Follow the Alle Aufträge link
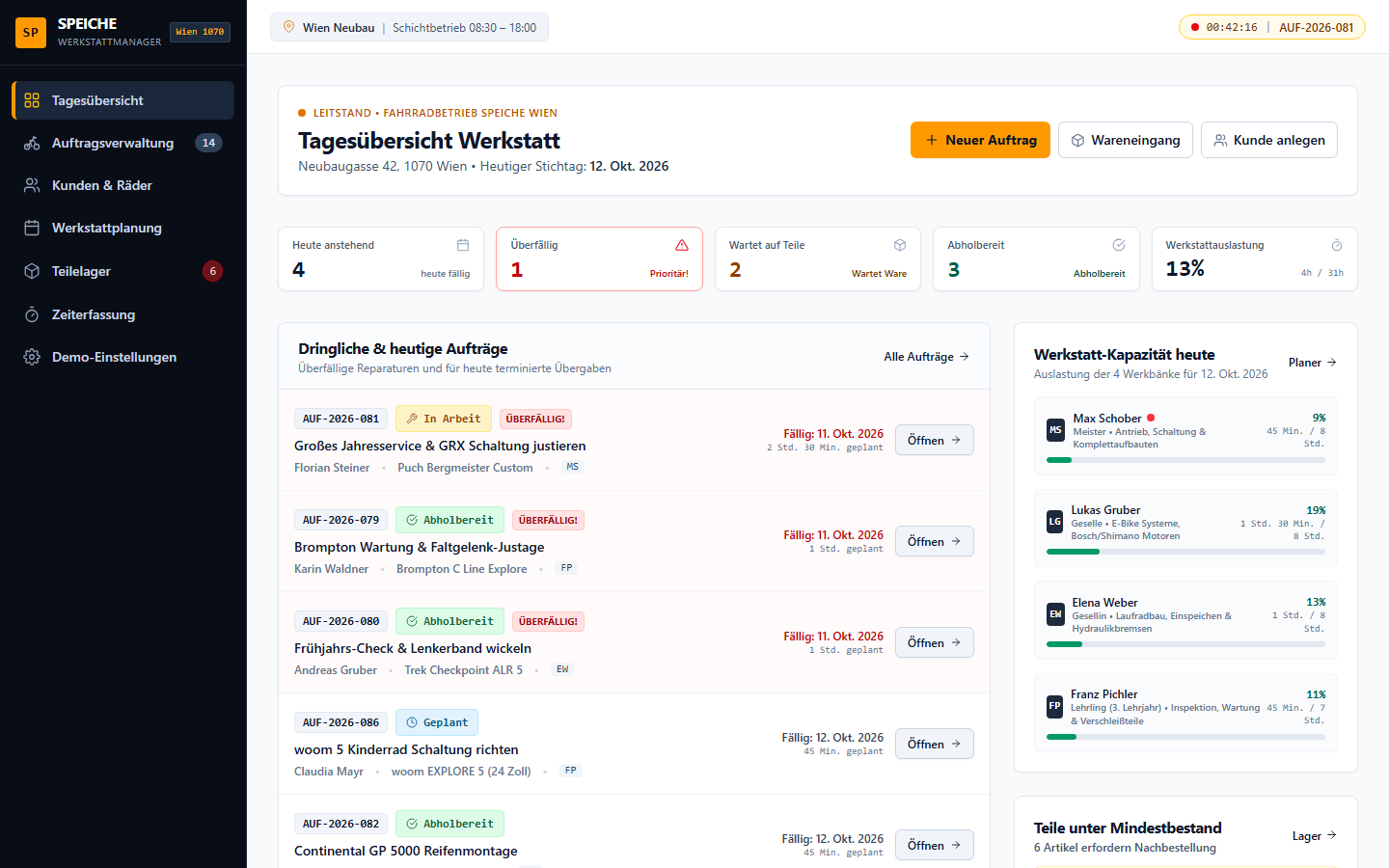The image size is (1389, 868). (927, 357)
